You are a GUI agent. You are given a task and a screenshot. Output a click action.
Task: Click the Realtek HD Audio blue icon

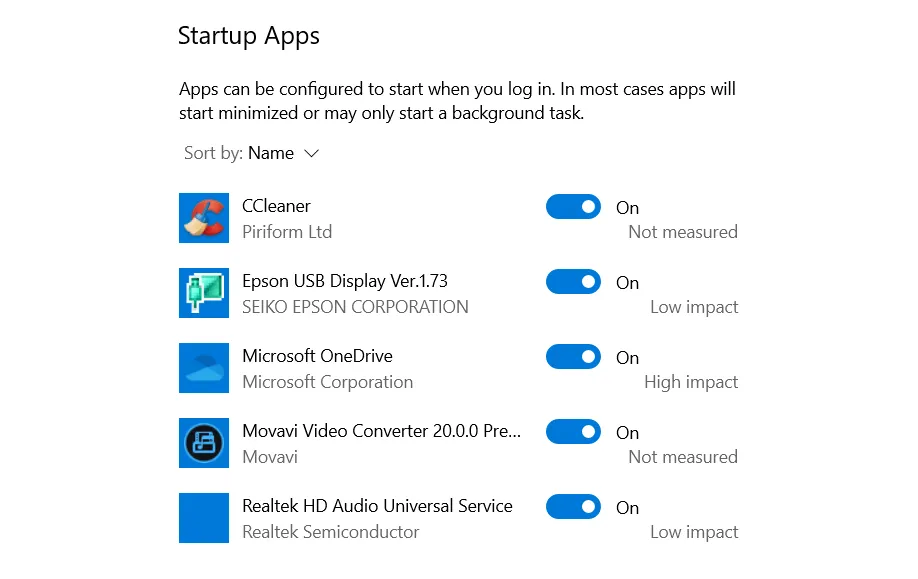204,518
